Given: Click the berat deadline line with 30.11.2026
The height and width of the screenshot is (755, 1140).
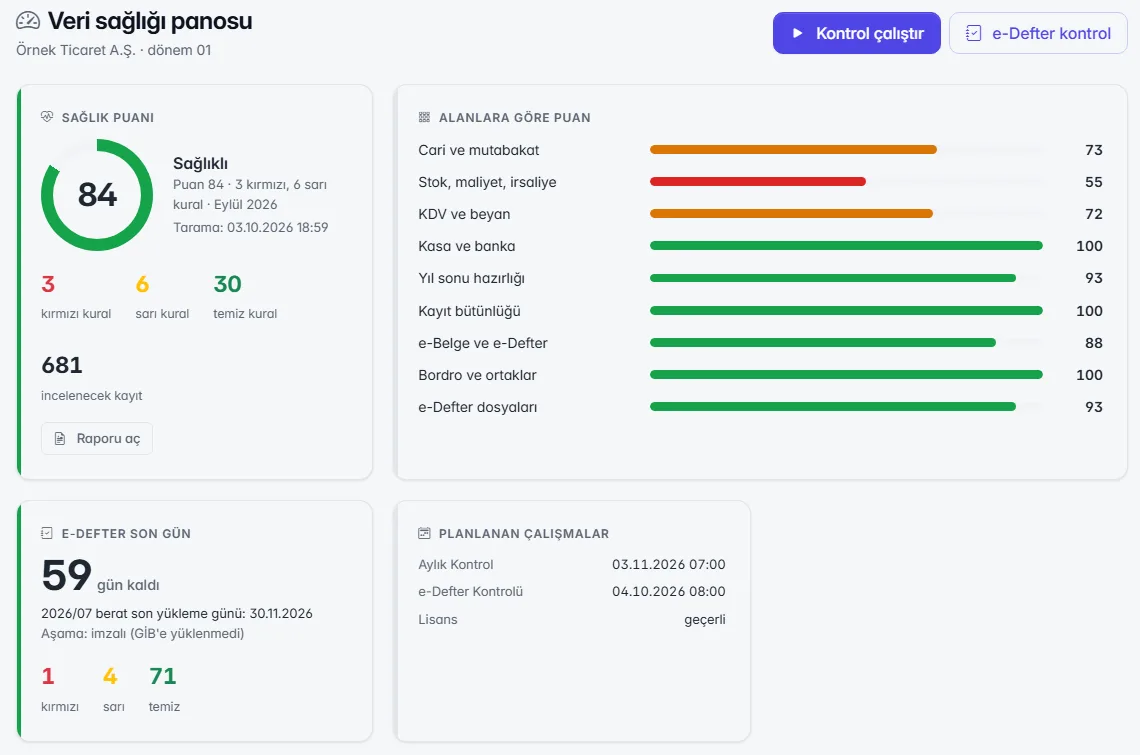Looking at the screenshot, I should [x=177, y=613].
